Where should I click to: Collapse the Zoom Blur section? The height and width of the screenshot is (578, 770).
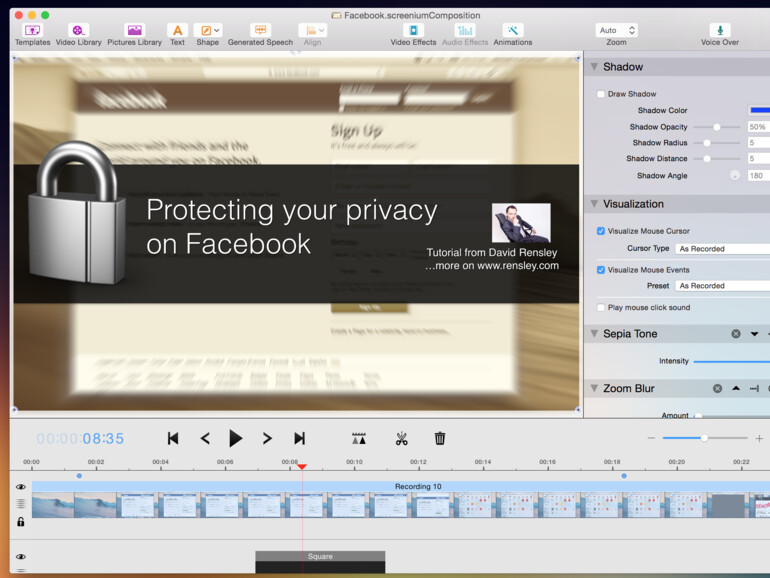594,388
